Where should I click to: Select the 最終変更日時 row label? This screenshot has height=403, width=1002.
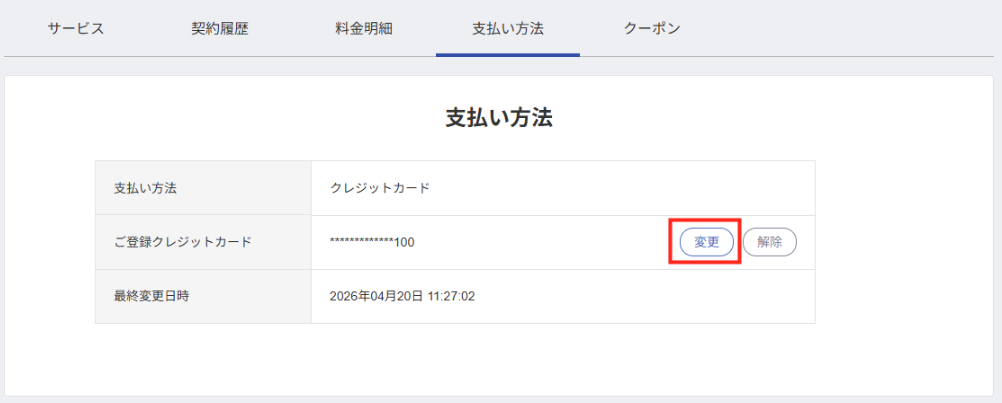[x=151, y=296]
